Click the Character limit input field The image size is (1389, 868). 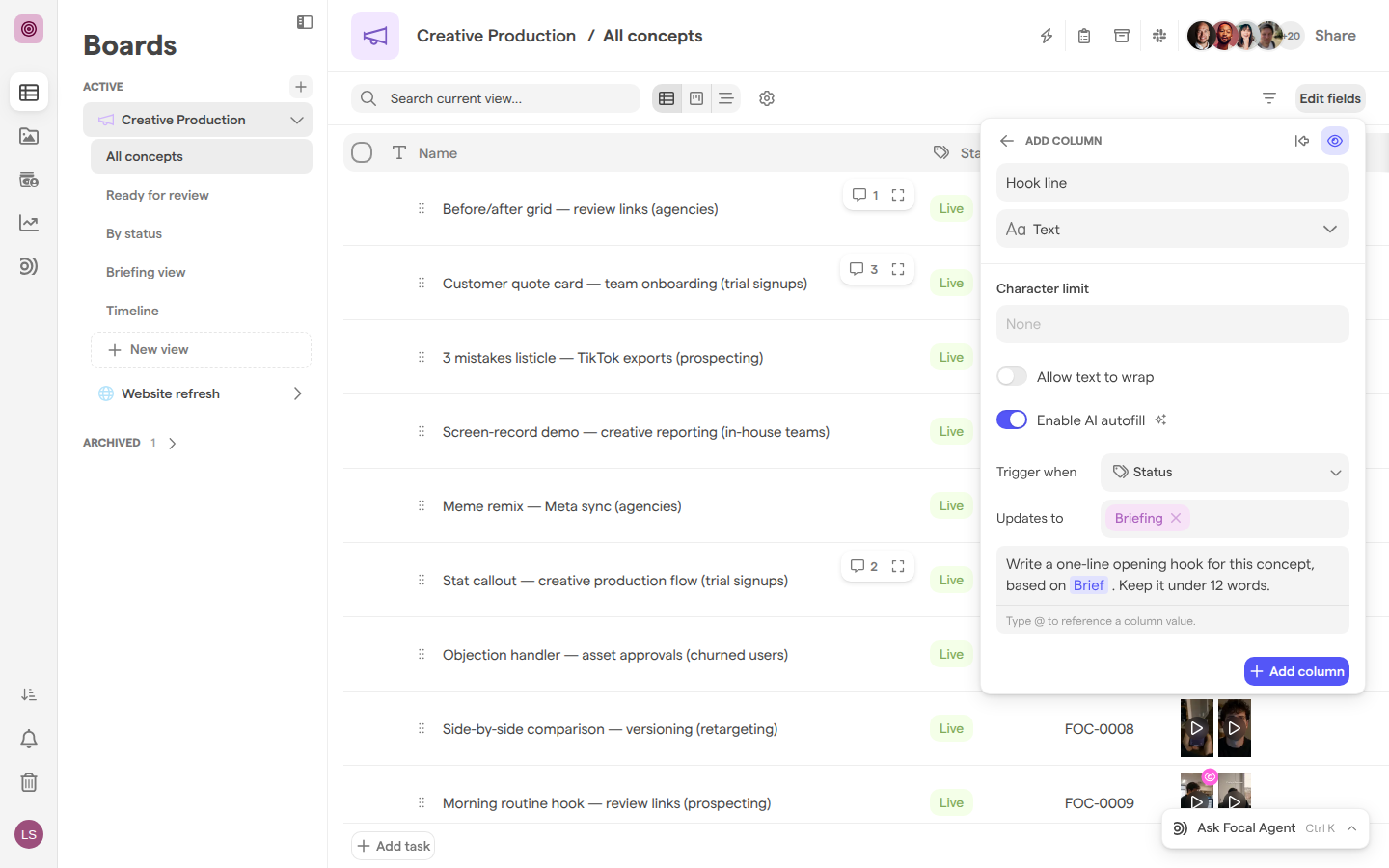point(1173,324)
